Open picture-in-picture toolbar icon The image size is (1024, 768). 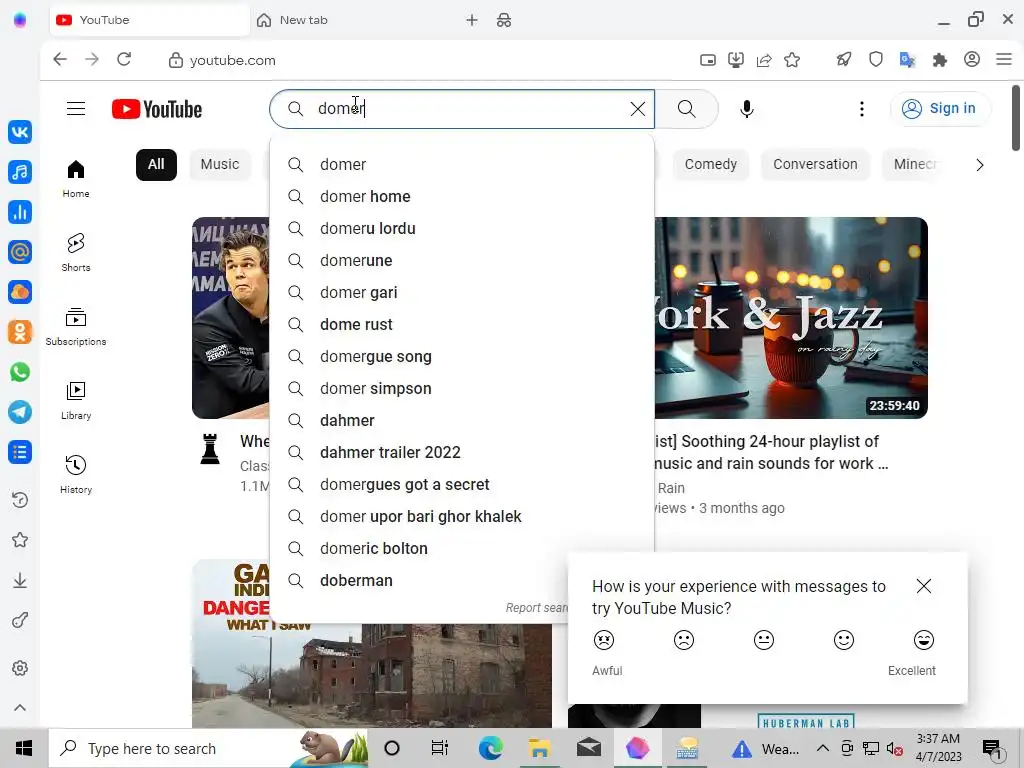[708, 60]
